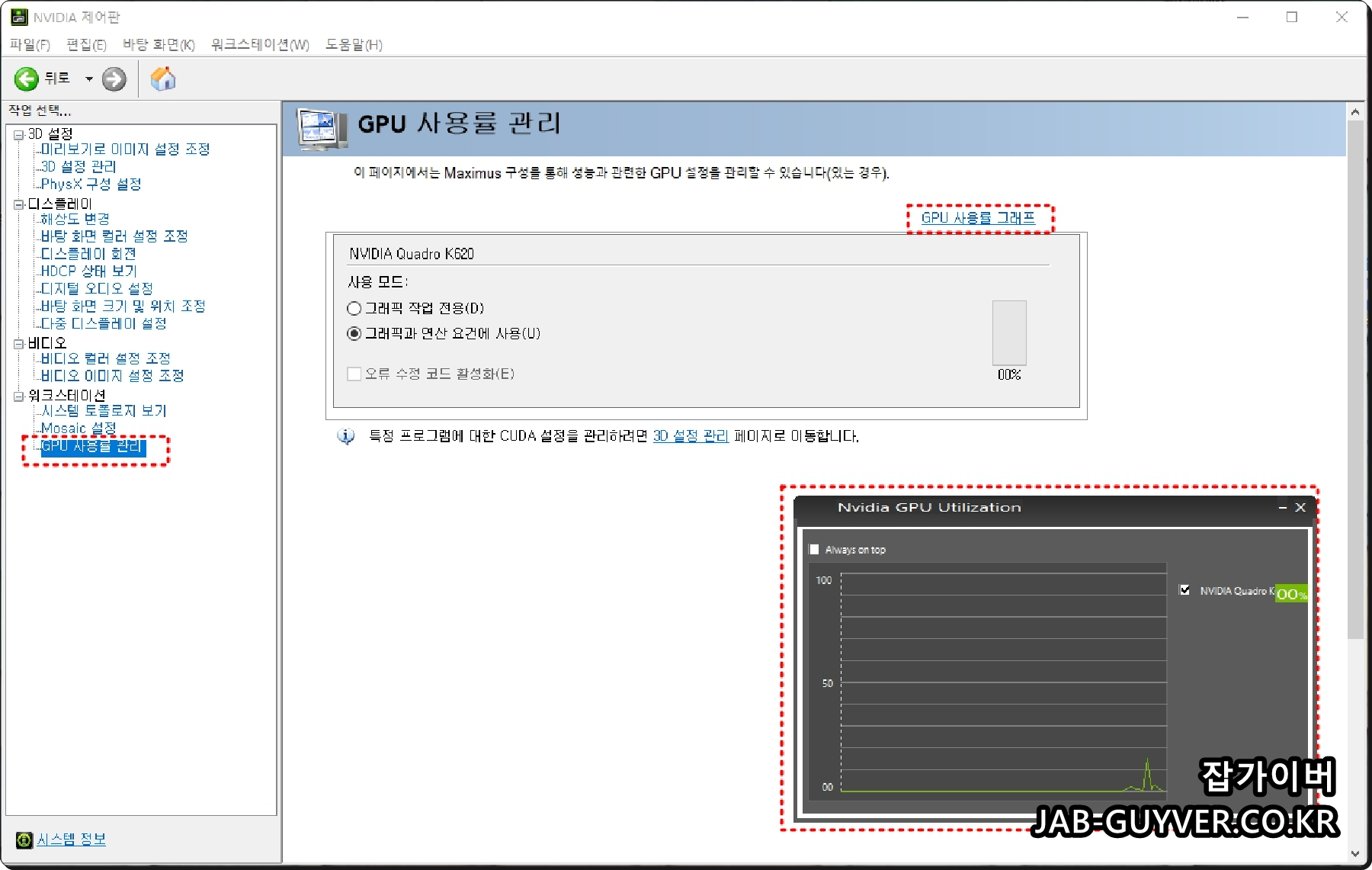
Task: Click the main panel scrollbar up arrow
Action: [x=1355, y=112]
